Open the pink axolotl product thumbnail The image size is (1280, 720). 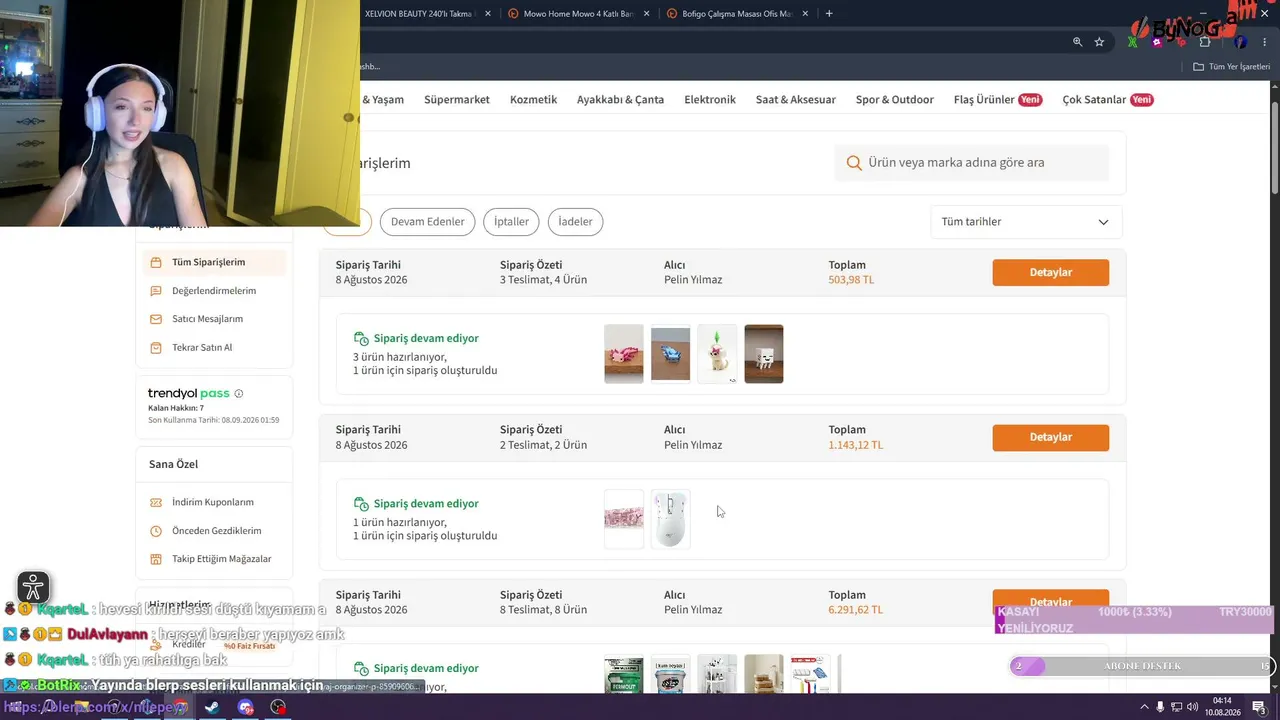[x=624, y=354]
